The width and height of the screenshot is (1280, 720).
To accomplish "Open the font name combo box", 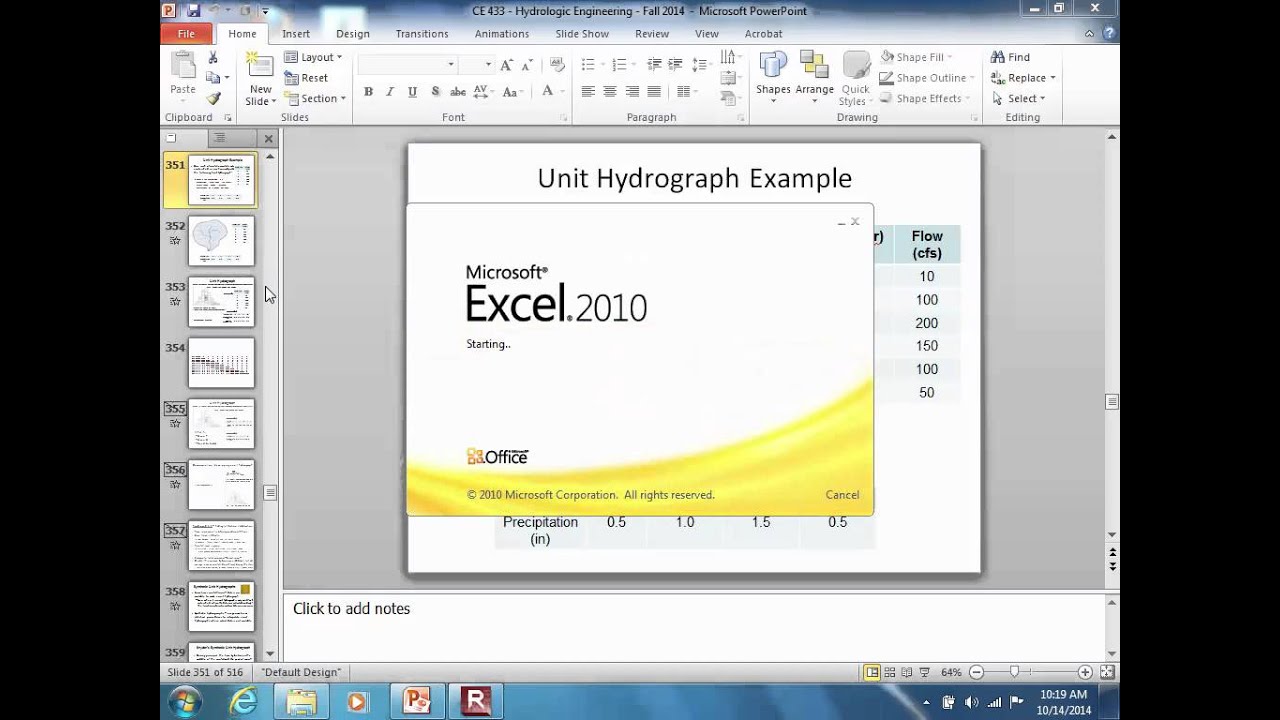I will click(407, 64).
